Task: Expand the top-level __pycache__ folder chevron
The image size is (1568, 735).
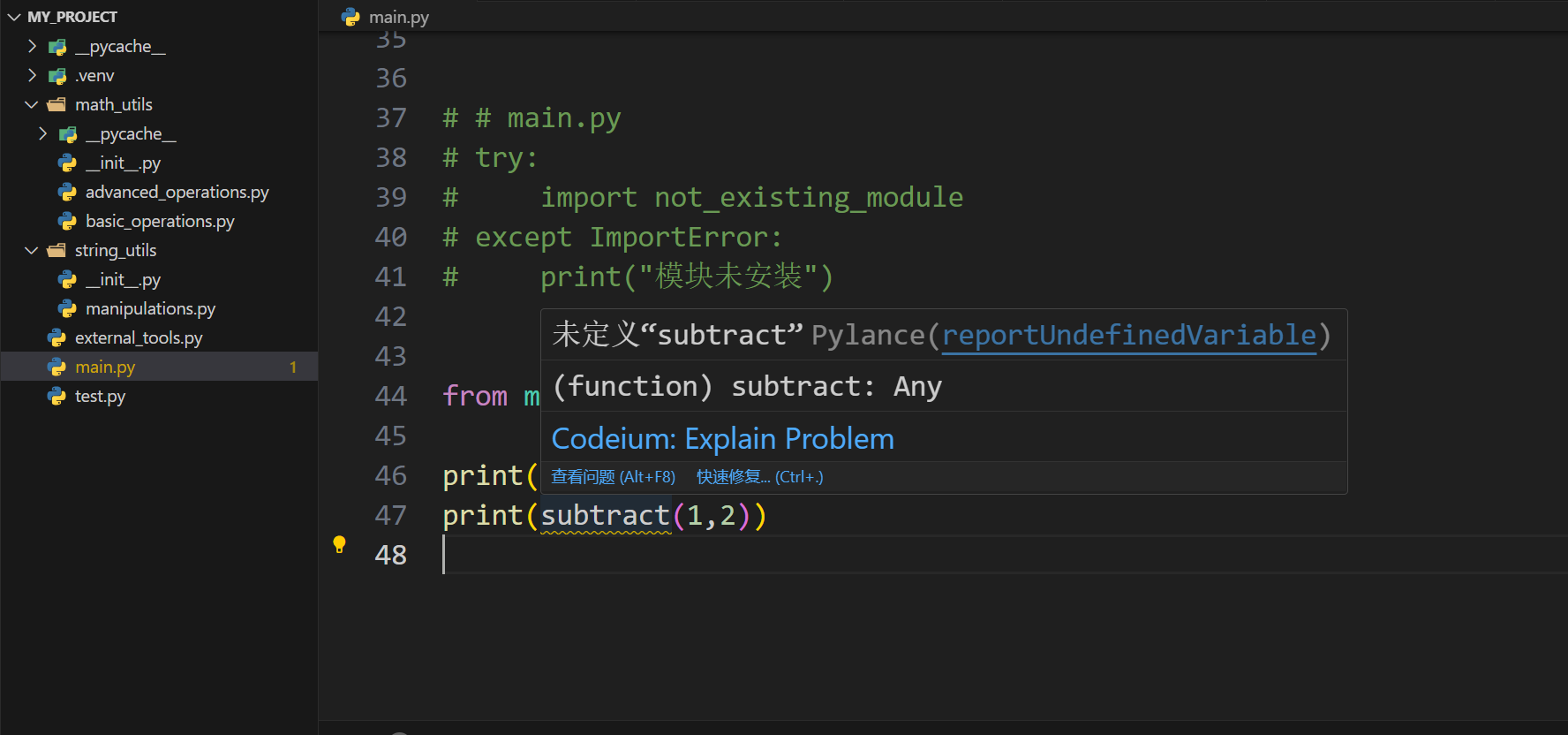Action: tap(32, 46)
